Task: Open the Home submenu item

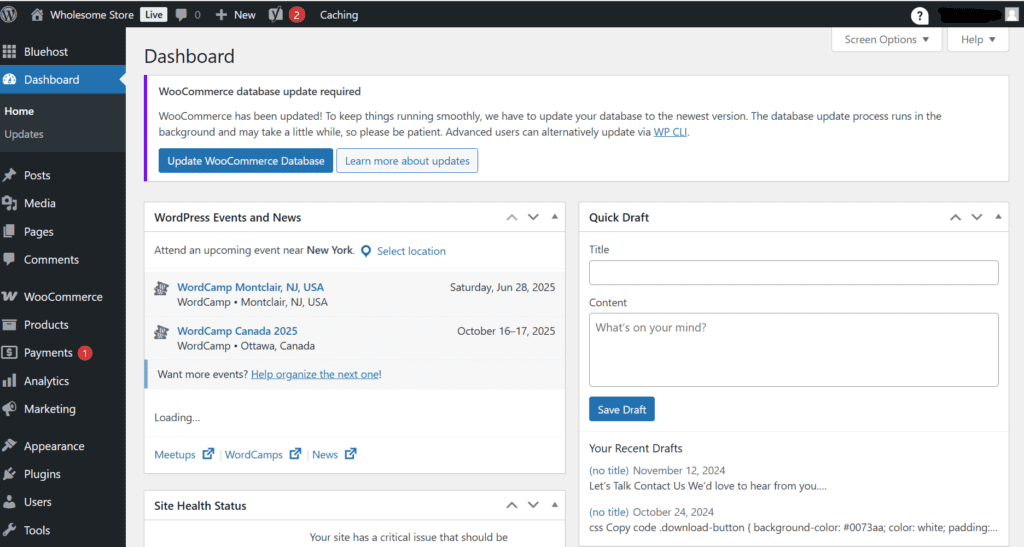Action: 19,111
